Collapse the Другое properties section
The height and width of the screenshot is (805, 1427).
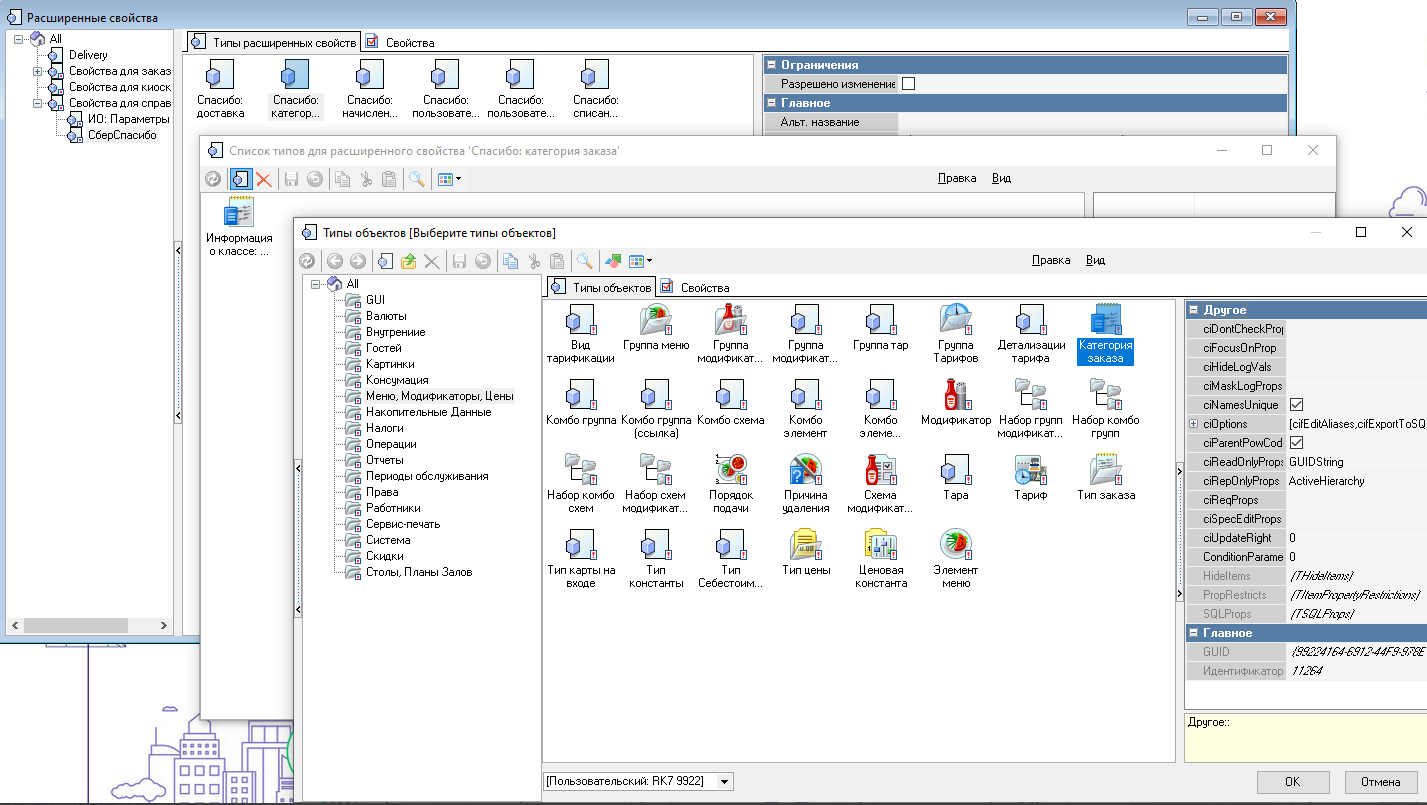(x=1193, y=310)
